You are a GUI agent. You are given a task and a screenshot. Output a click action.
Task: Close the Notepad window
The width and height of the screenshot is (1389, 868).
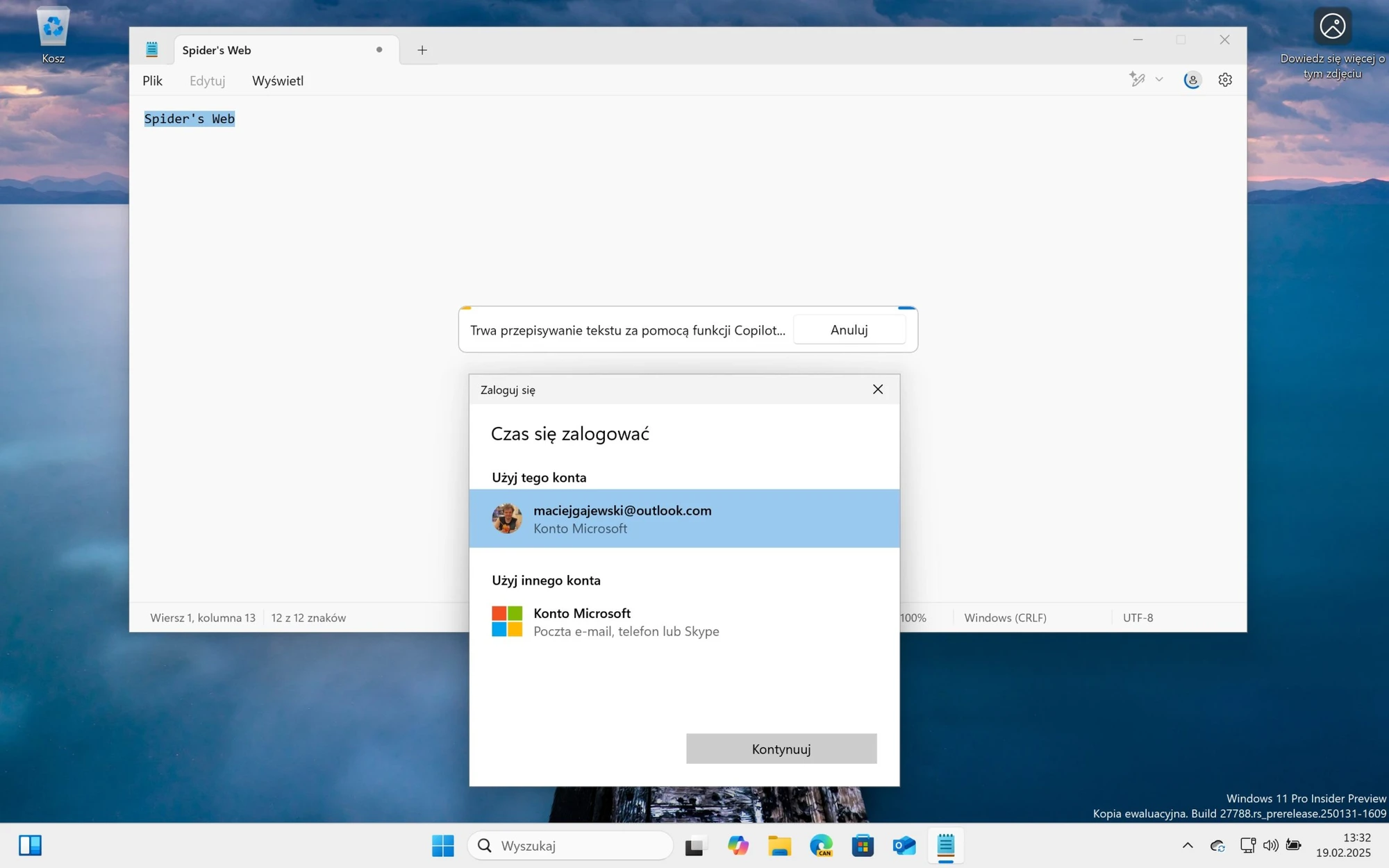pyautogui.click(x=1224, y=40)
